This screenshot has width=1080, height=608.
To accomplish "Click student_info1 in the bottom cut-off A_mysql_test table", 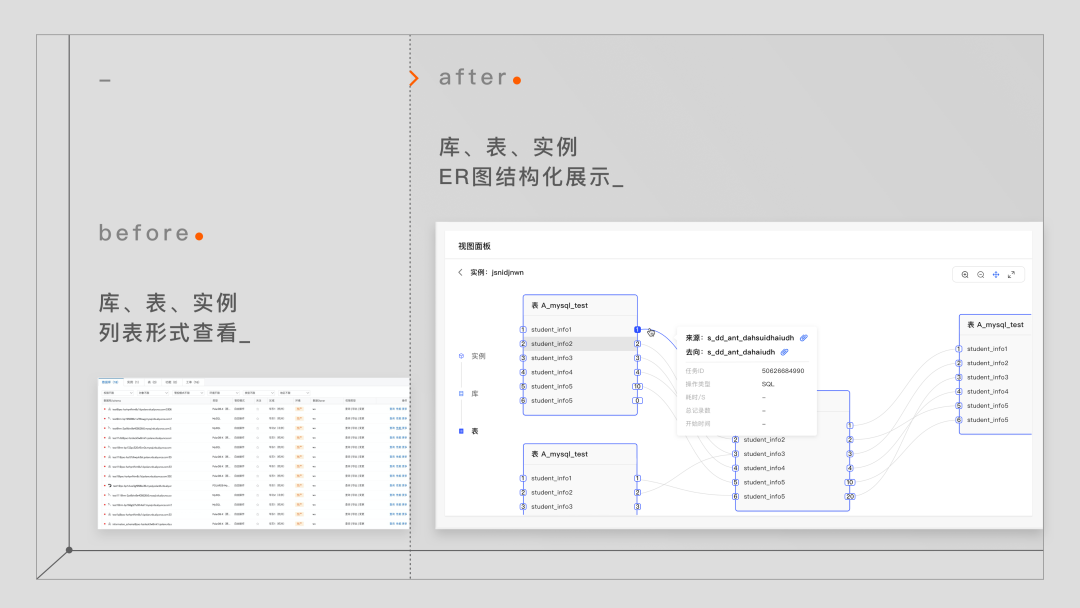I will pos(551,479).
